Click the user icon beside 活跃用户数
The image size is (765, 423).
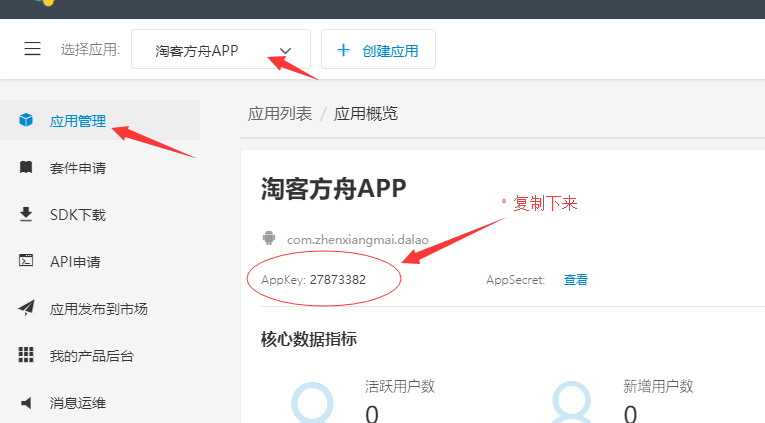pos(312,403)
